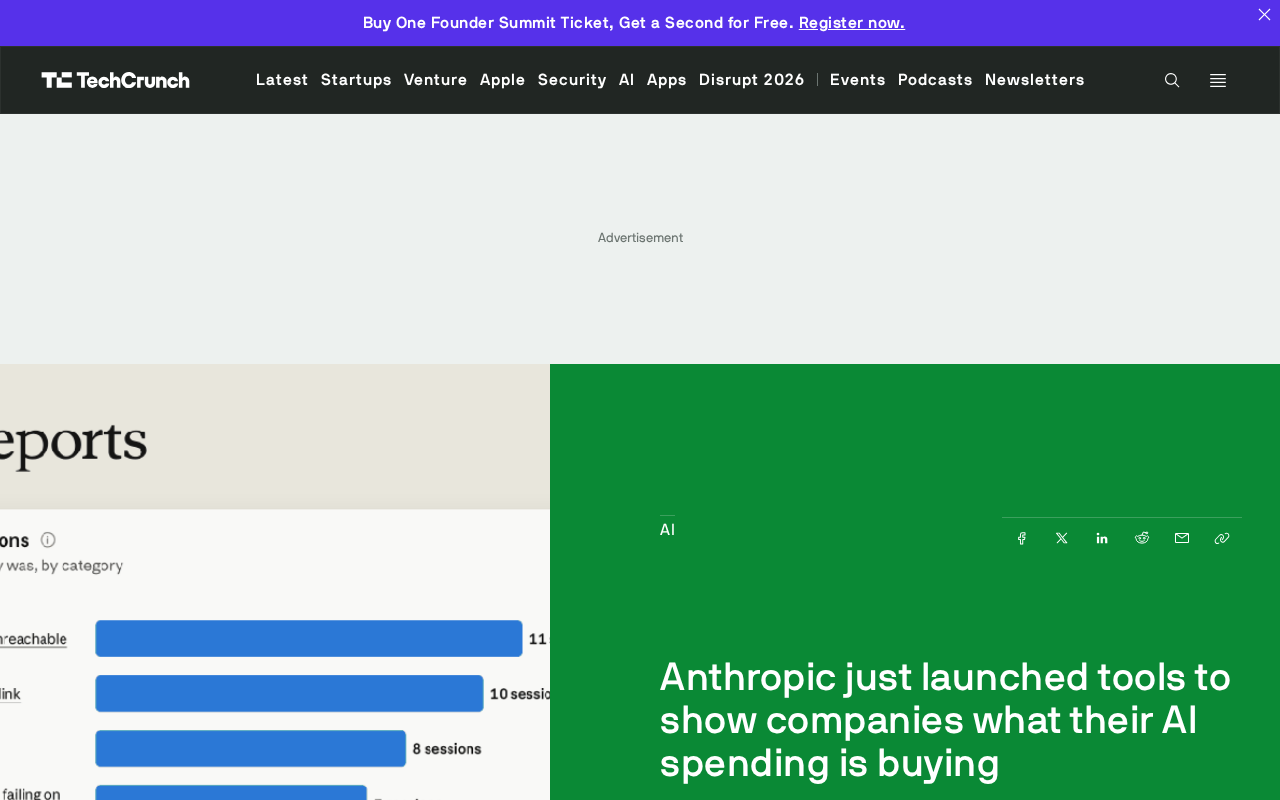The height and width of the screenshot is (800, 1280).
Task: Go to Podcasts section
Action: coord(935,79)
